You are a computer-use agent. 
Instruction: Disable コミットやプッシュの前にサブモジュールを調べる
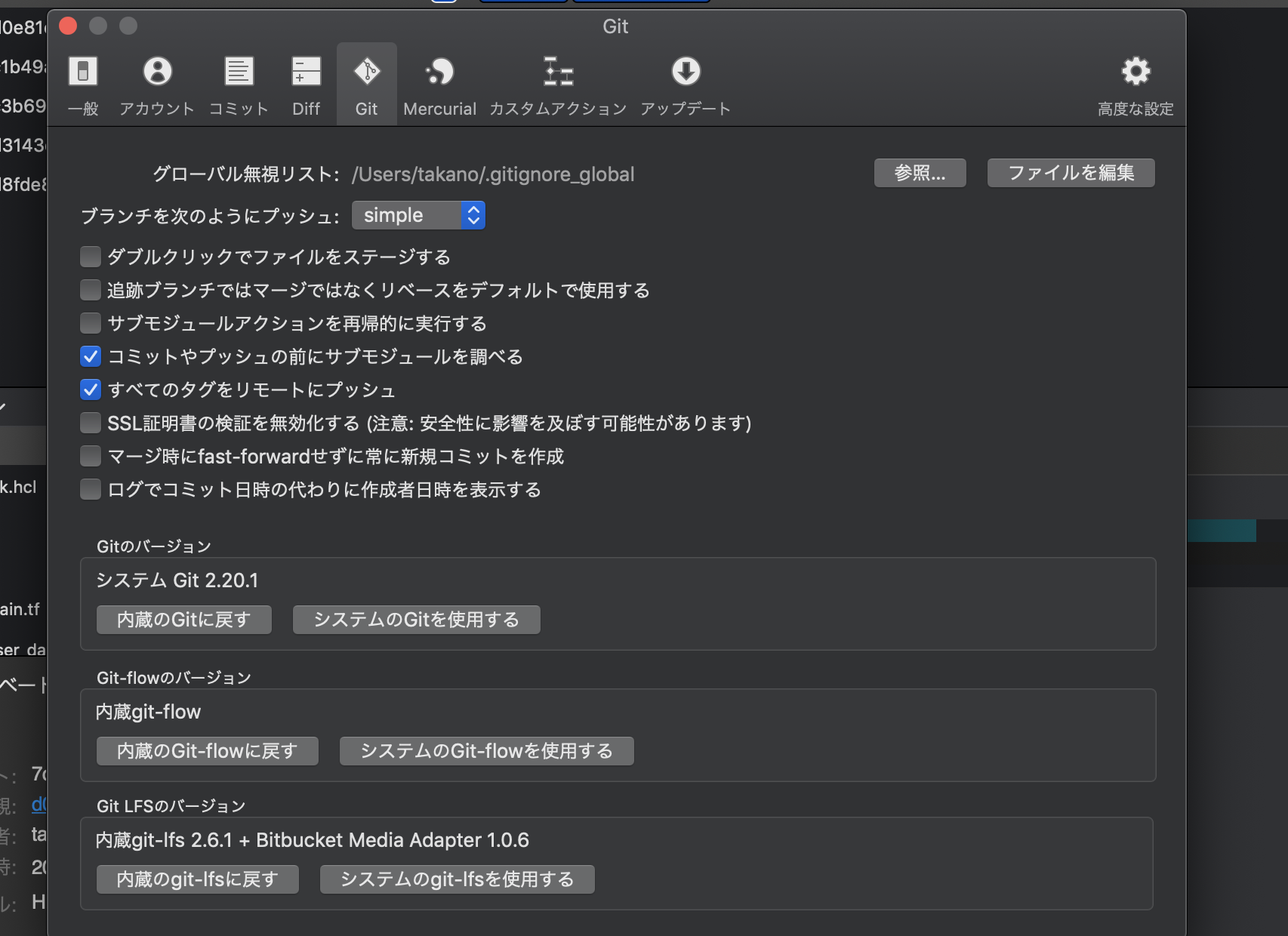tap(90, 356)
